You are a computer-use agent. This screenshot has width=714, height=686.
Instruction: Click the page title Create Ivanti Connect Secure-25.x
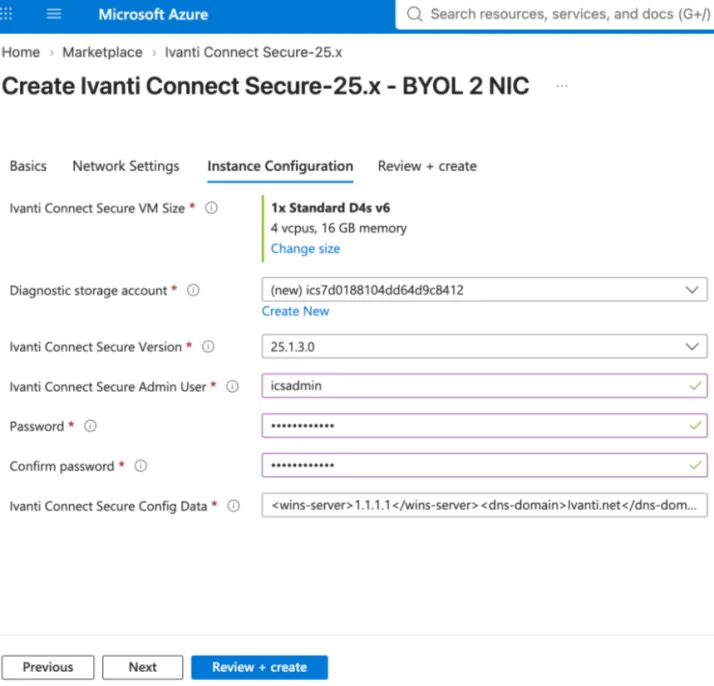coord(265,86)
